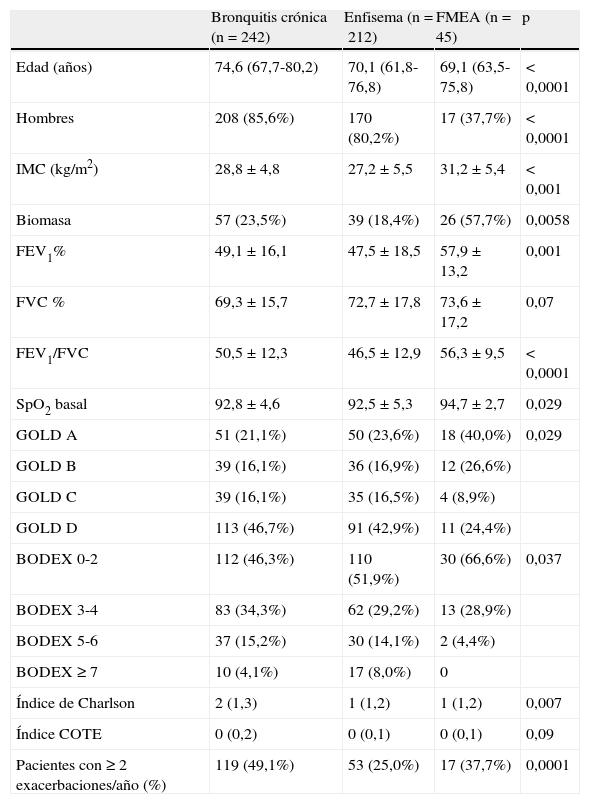
Task: Select the SpO2 basal row label
Action: pyautogui.click(x=51, y=405)
